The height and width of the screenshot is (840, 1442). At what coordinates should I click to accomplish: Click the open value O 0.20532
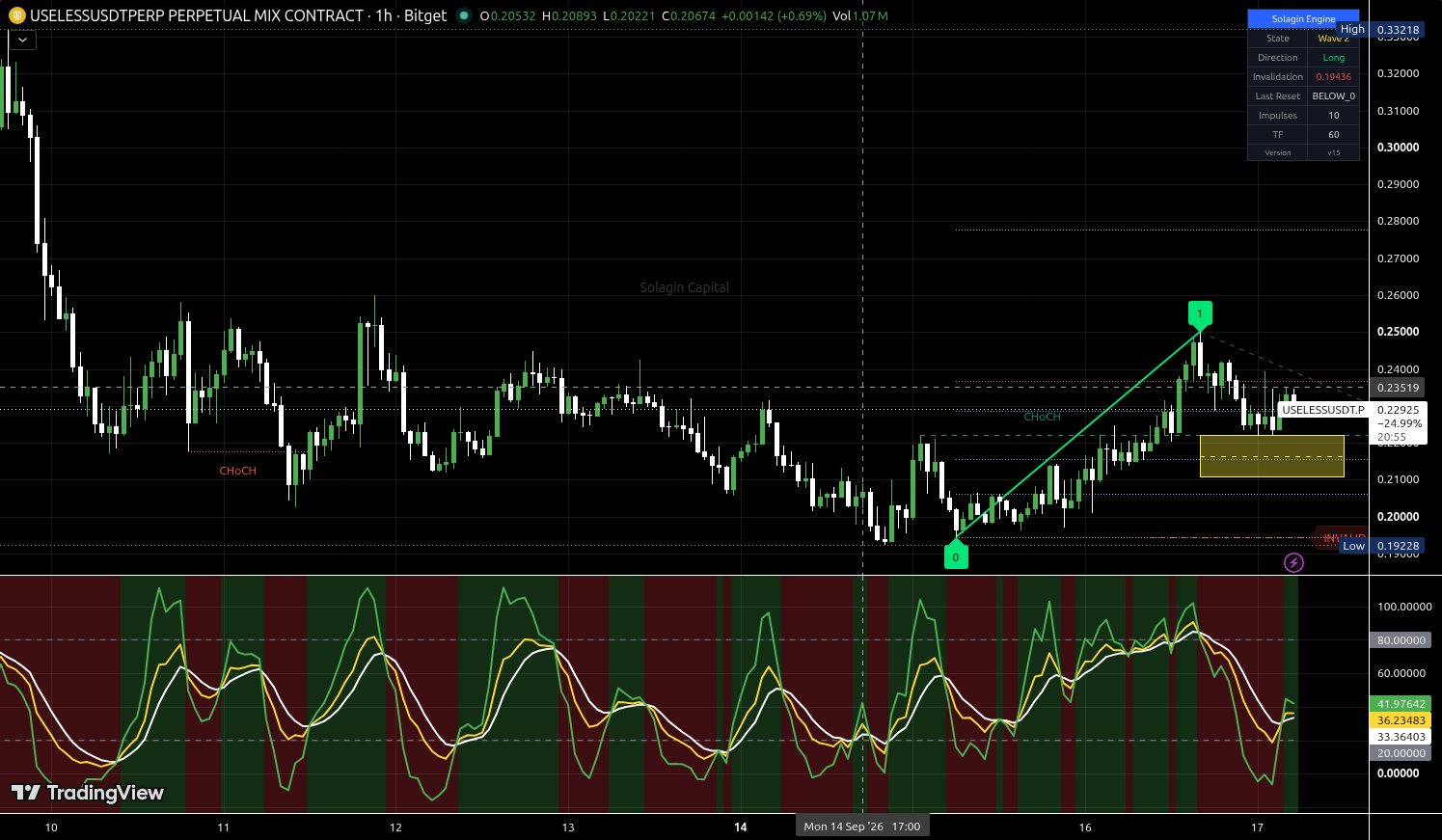click(x=507, y=15)
